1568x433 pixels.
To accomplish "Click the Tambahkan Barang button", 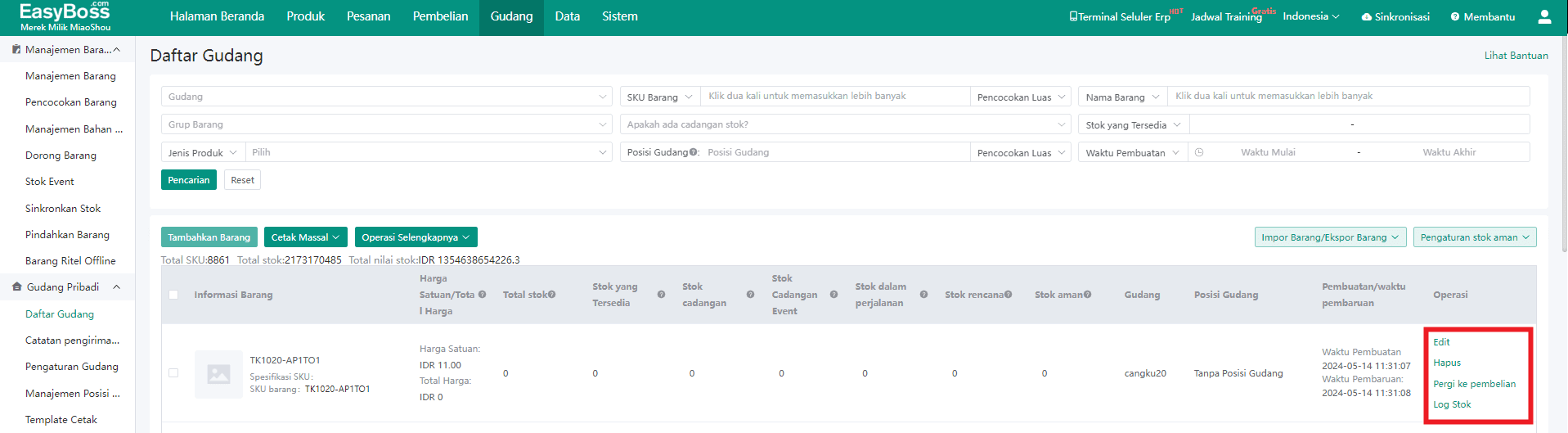I will coord(209,237).
